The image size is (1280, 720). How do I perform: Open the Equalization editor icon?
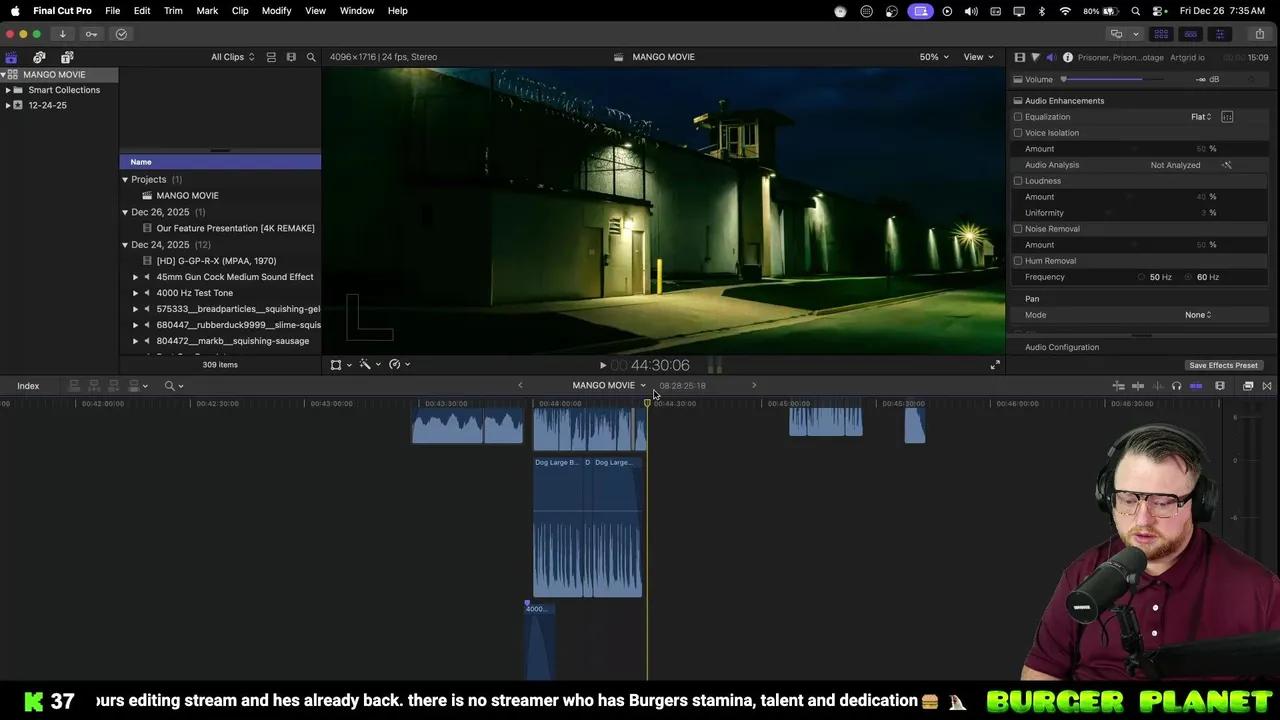[1227, 117]
